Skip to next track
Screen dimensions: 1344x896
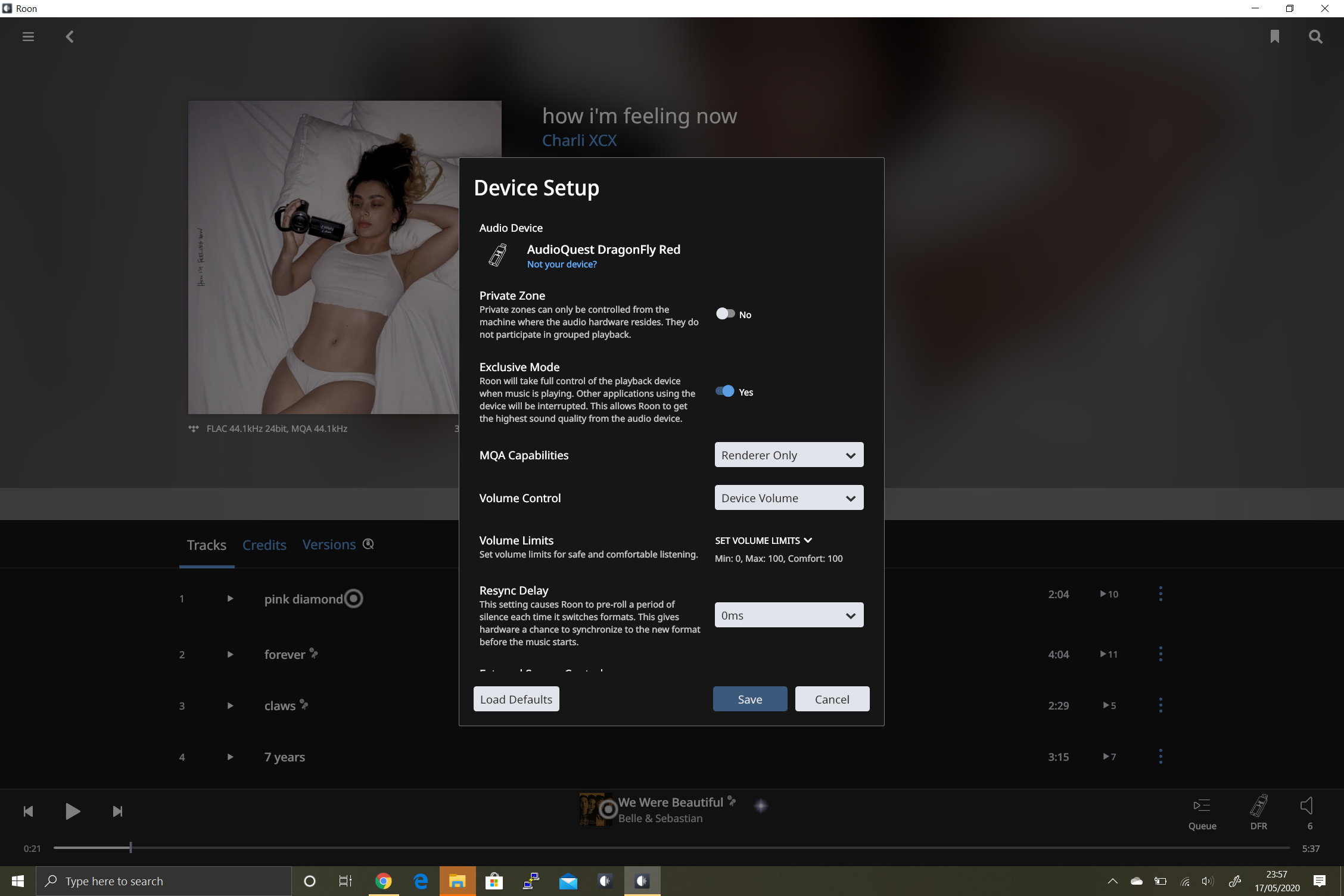point(117,811)
